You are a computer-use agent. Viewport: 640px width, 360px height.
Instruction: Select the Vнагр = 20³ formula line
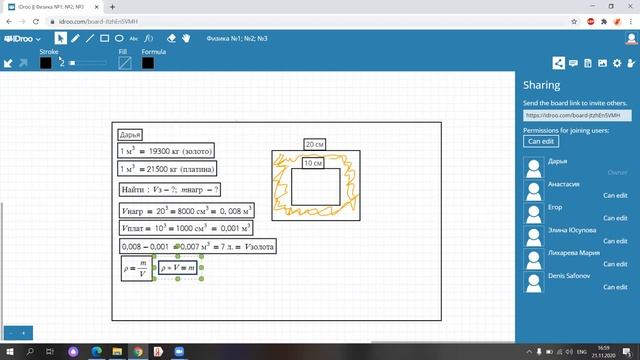[x=187, y=211]
